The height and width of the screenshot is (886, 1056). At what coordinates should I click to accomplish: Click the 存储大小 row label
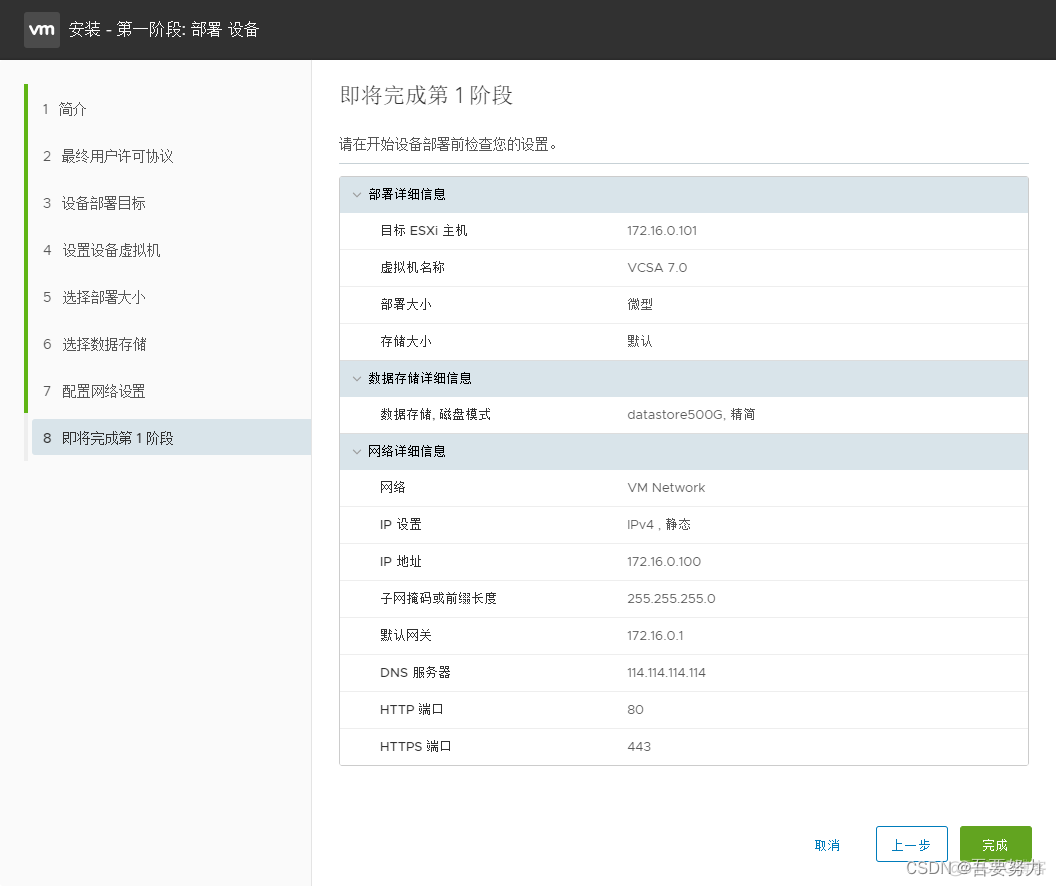pyautogui.click(x=405, y=341)
